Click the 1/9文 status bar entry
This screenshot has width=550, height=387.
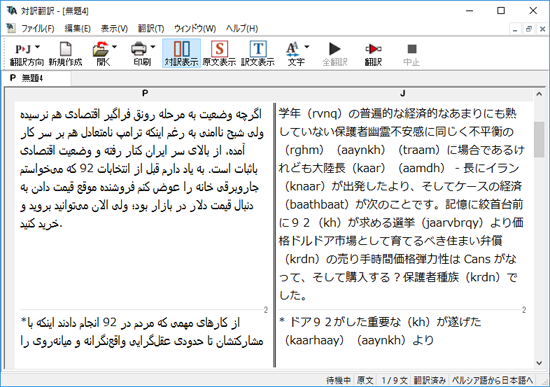[x=394, y=380]
